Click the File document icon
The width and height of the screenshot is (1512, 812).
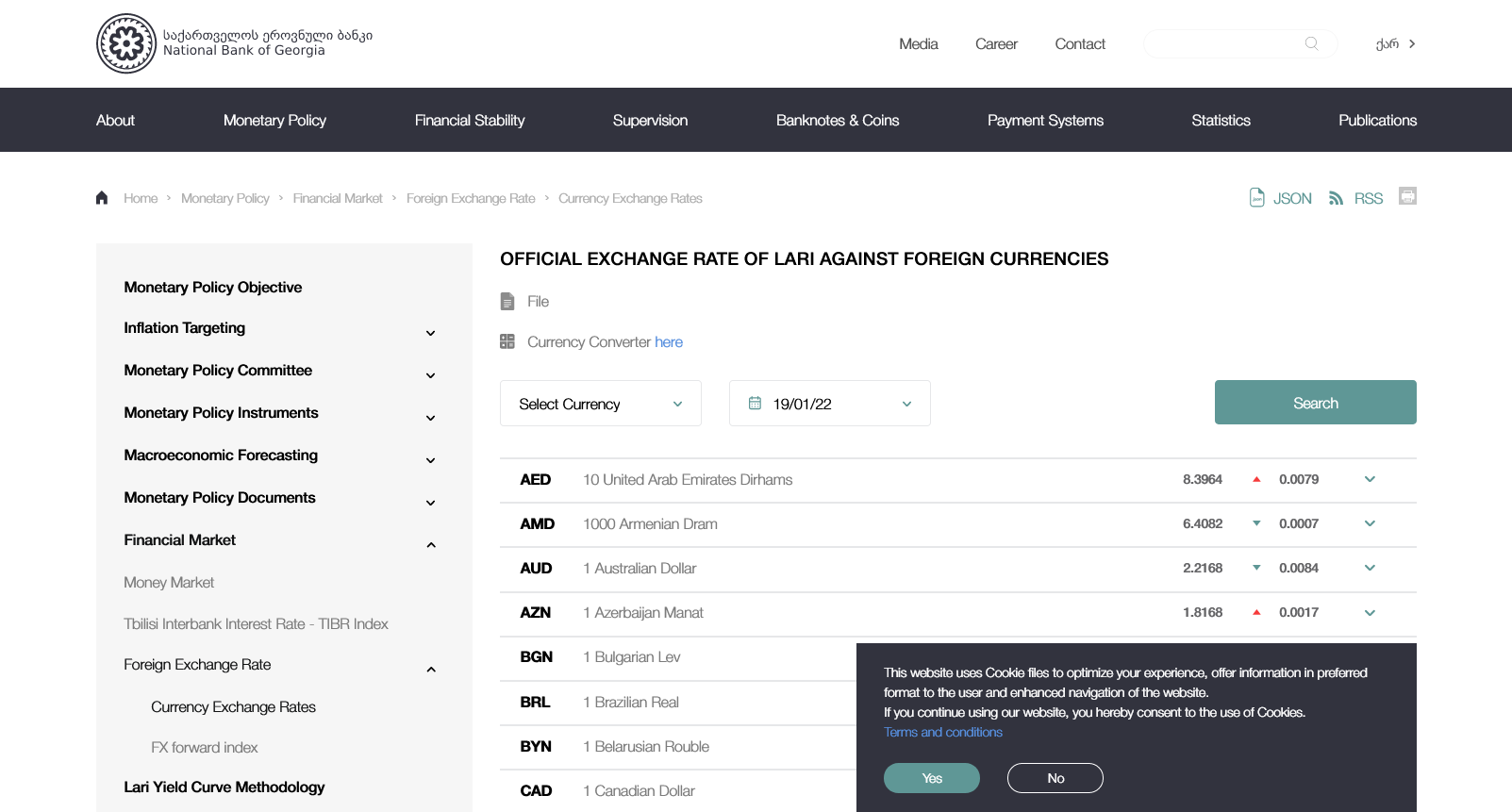tap(507, 302)
